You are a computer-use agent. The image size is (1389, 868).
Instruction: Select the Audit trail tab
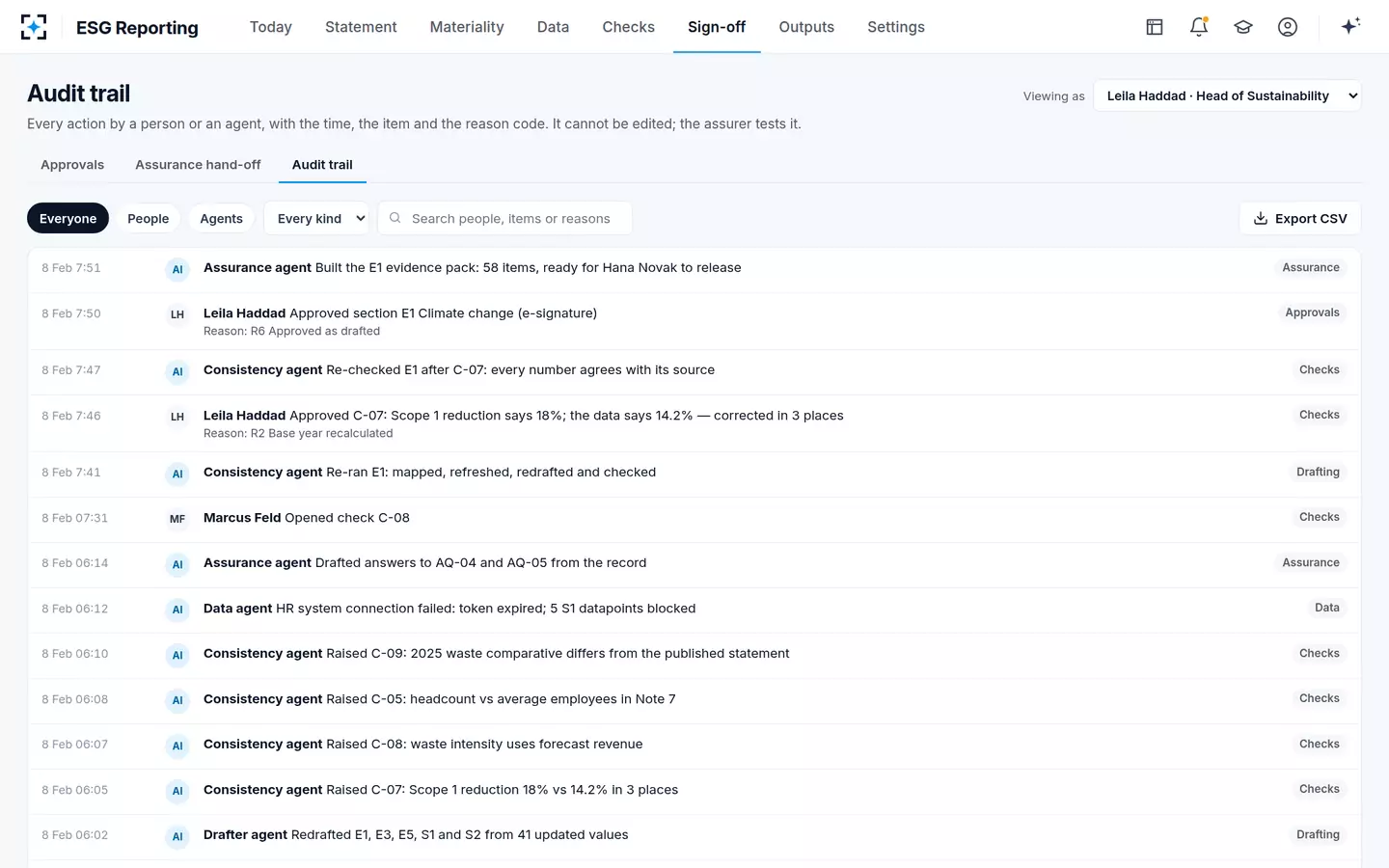point(322,165)
